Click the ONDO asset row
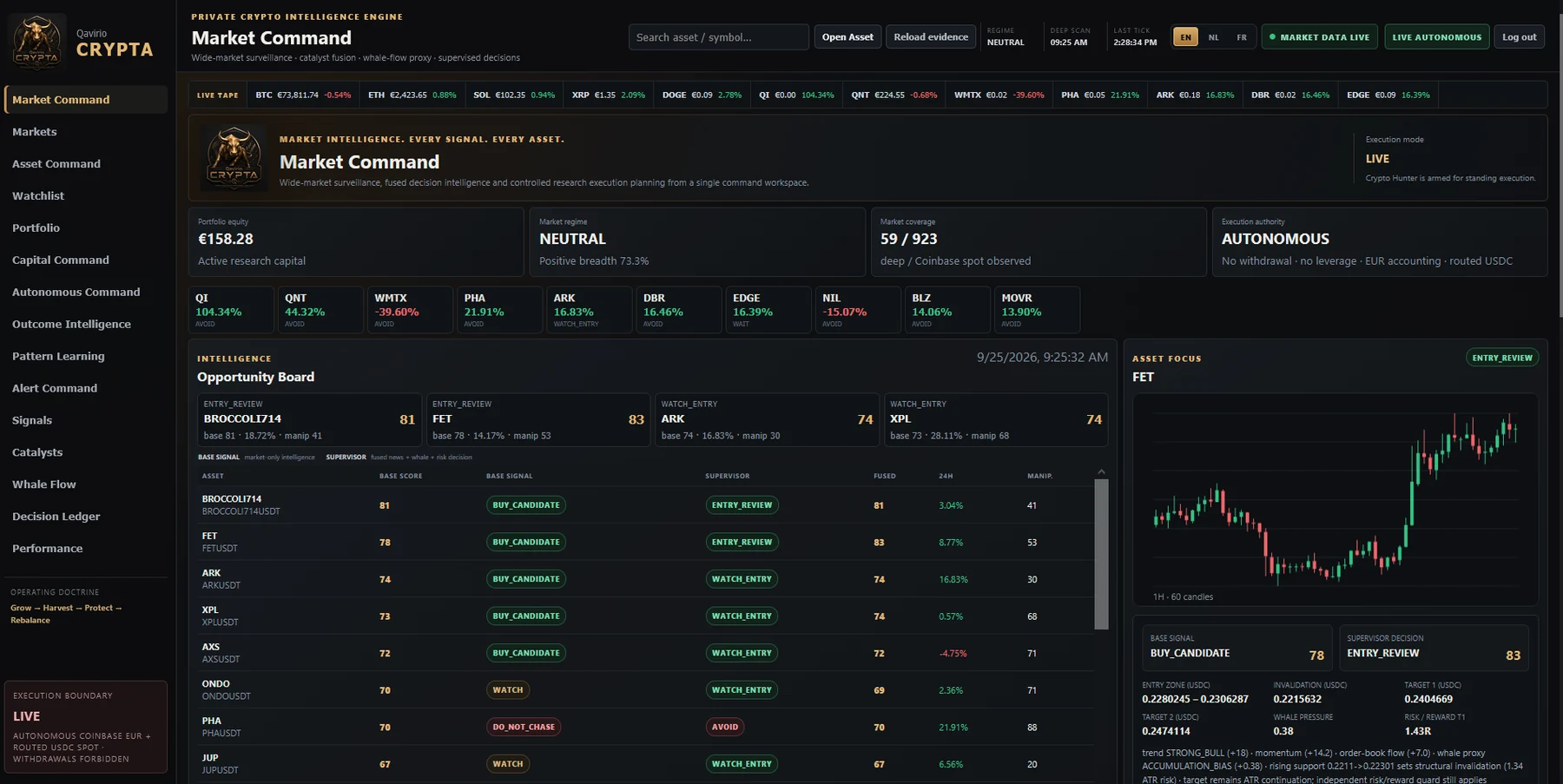 point(644,690)
